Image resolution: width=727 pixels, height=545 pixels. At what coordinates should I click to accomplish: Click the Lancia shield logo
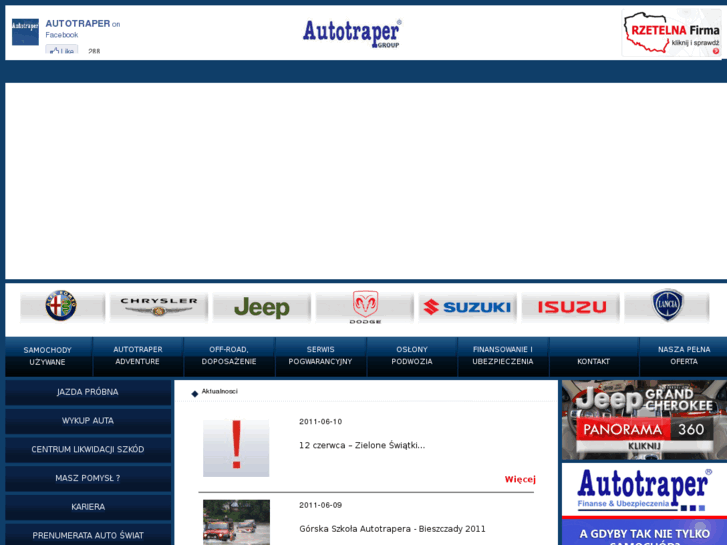click(667, 305)
